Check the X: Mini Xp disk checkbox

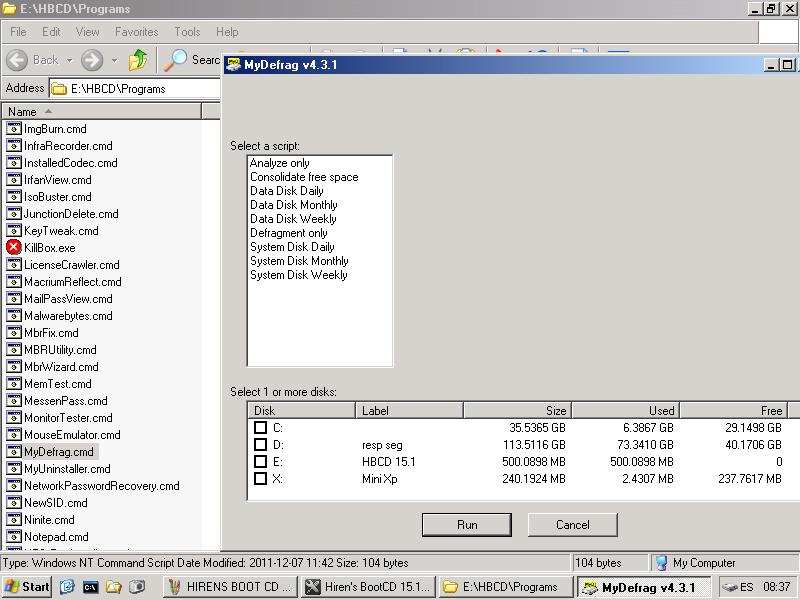(x=260, y=479)
